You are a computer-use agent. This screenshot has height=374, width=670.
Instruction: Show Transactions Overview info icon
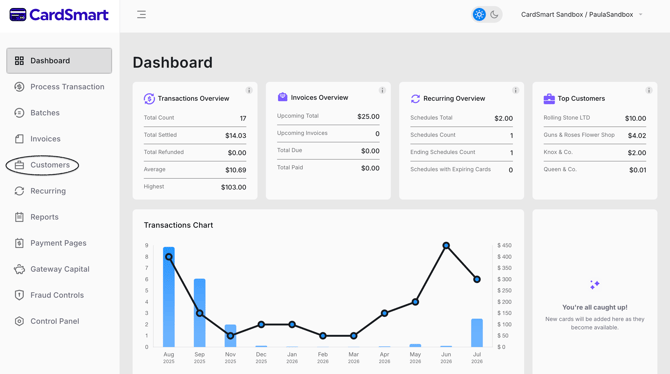tap(249, 90)
